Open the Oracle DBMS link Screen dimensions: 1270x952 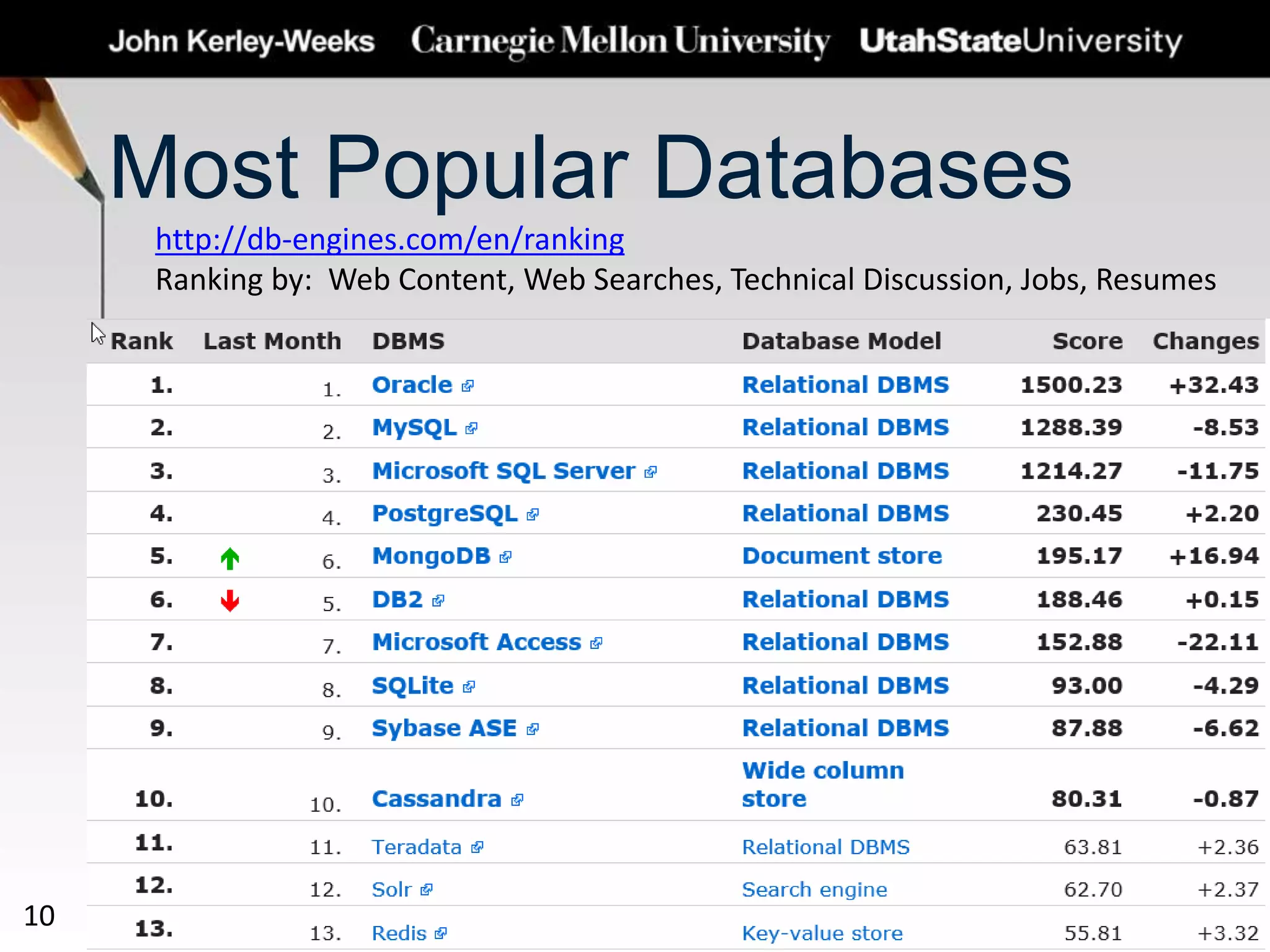412,385
